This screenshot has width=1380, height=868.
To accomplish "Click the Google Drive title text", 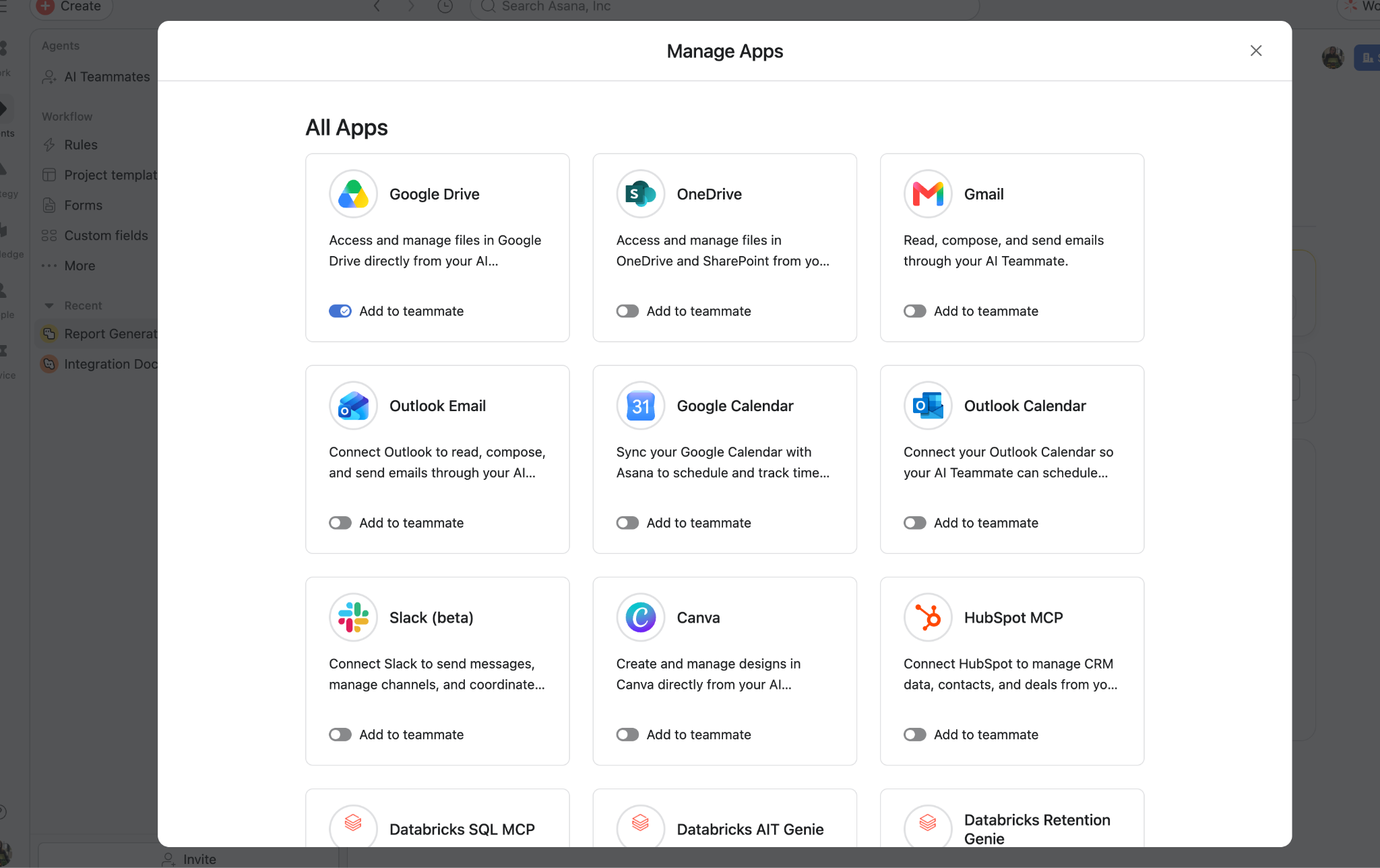I will [435, 194].
